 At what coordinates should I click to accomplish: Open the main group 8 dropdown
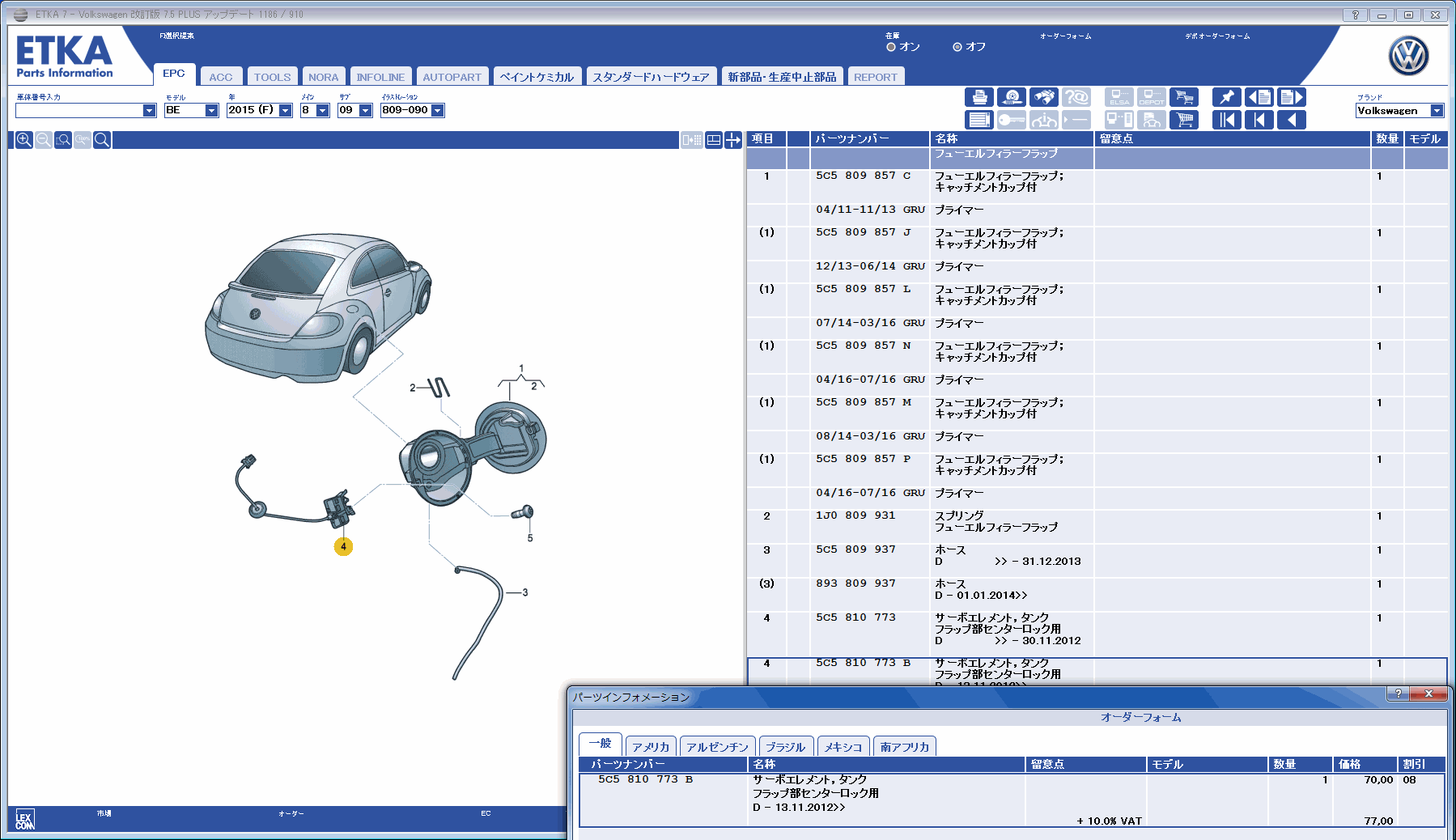point(322,111)
